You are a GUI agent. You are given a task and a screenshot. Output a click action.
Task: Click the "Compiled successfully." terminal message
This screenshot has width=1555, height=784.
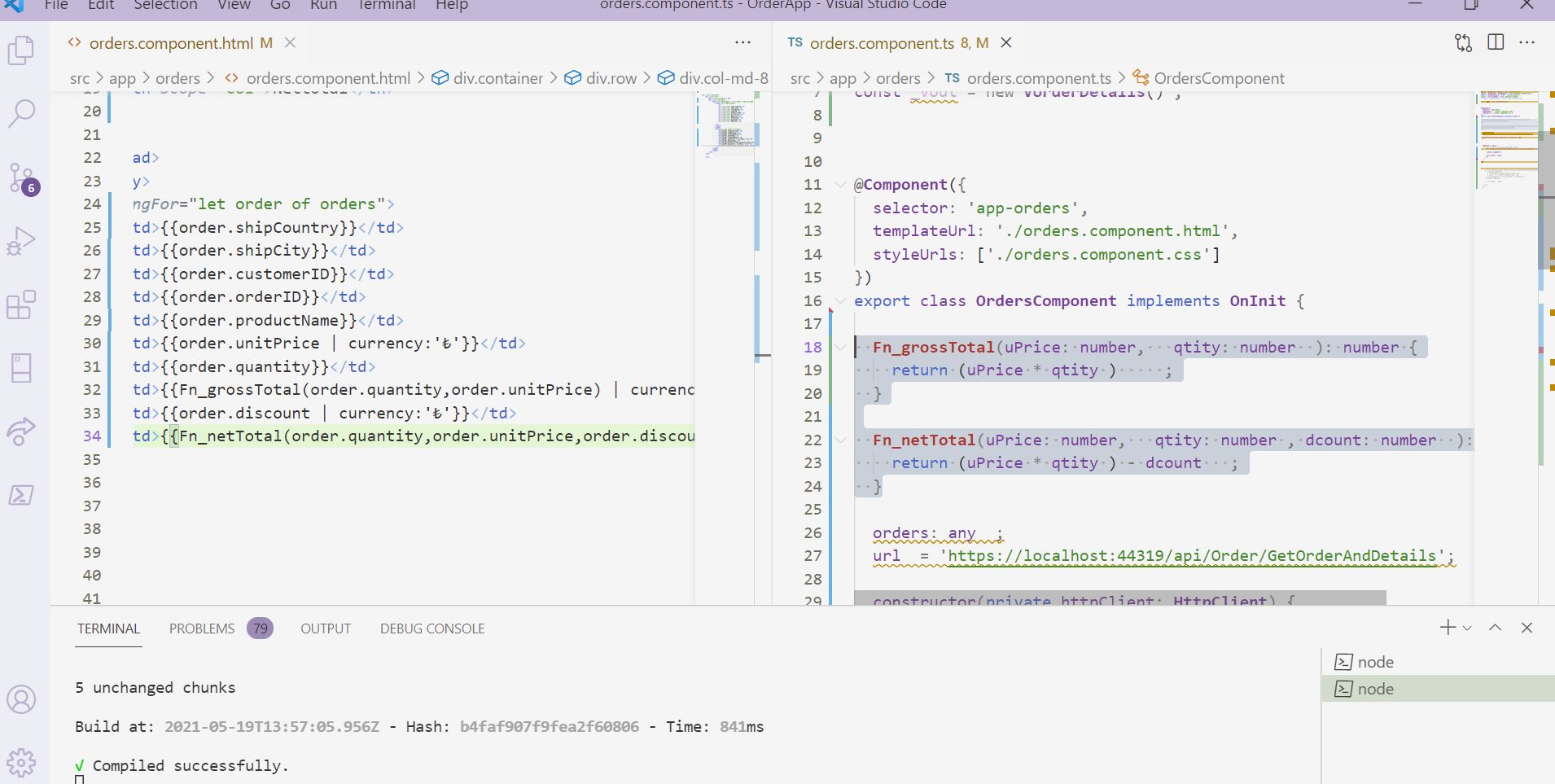[x=191, y=766]
